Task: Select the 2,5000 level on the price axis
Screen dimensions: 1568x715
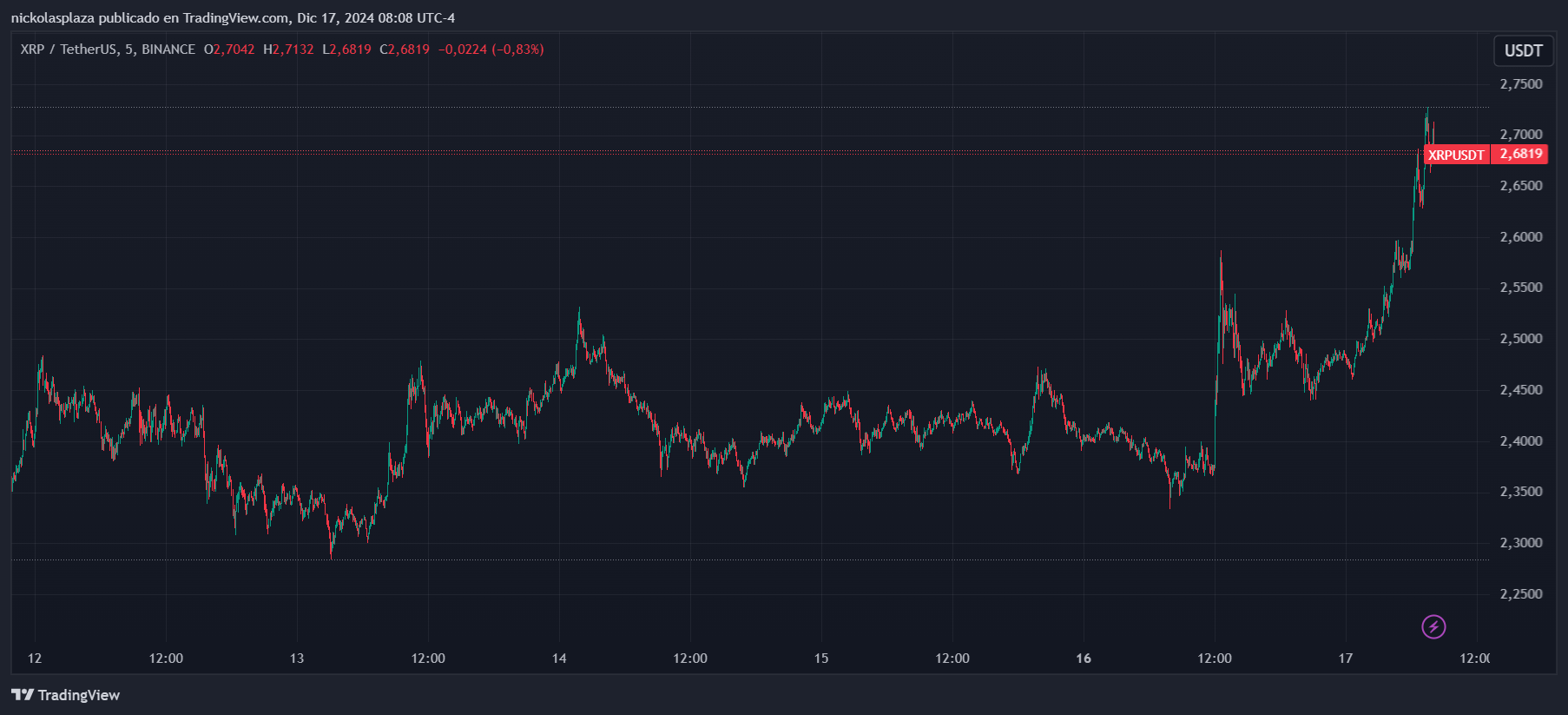Action: [x=1521, y=339]
